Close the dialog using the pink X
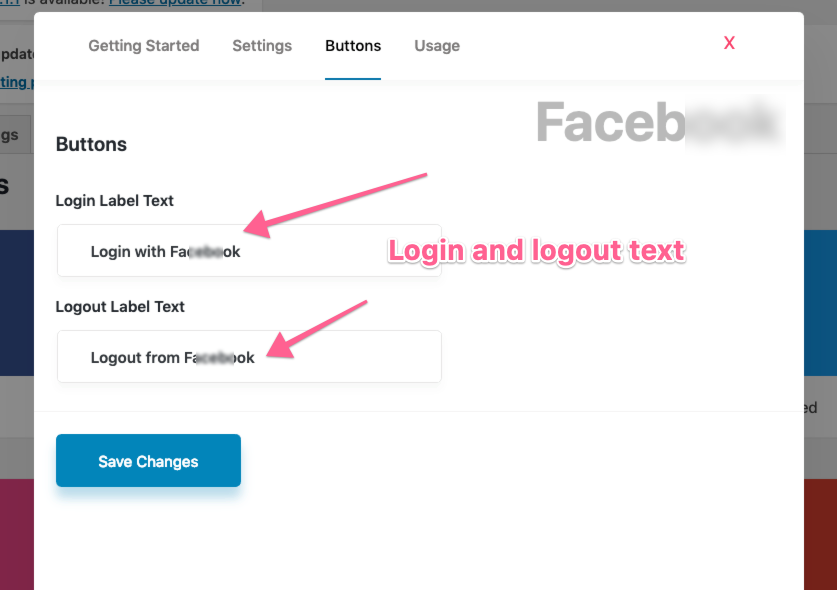This screenshot has width=837, height=590. pos(729,43)
